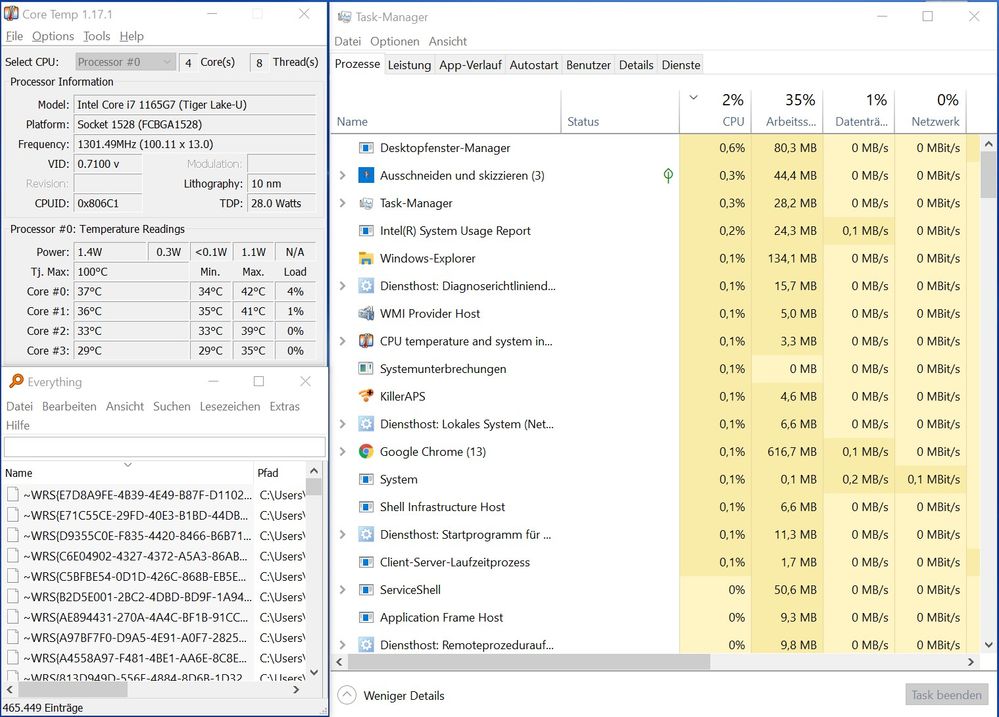Sort Everything results by Pfad column
This screenshot has height=717, width=999.
click(x=280, y=472)
